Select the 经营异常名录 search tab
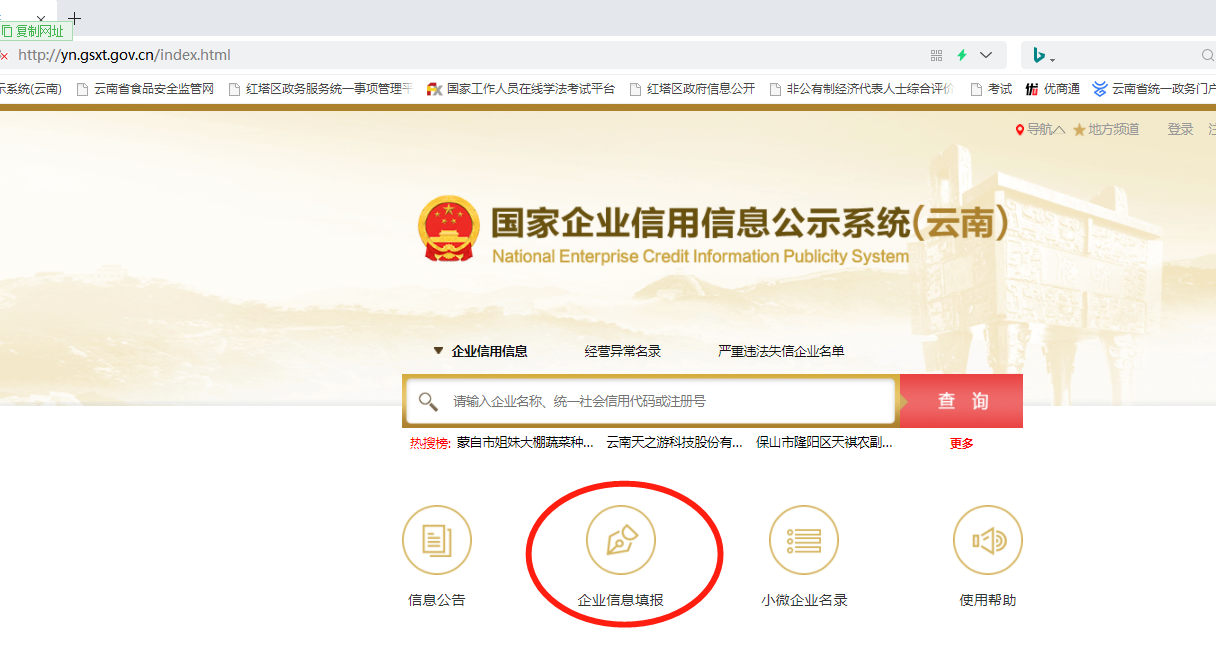 [623, 351]
